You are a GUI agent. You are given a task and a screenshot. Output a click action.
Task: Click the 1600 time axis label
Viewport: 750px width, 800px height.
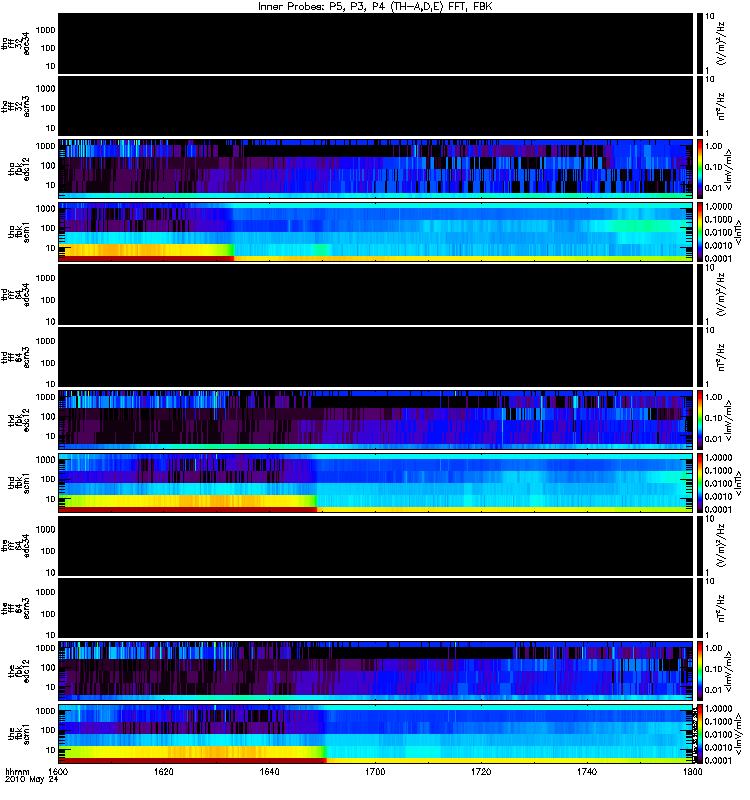pyautogui.click(x=58, y=771)
